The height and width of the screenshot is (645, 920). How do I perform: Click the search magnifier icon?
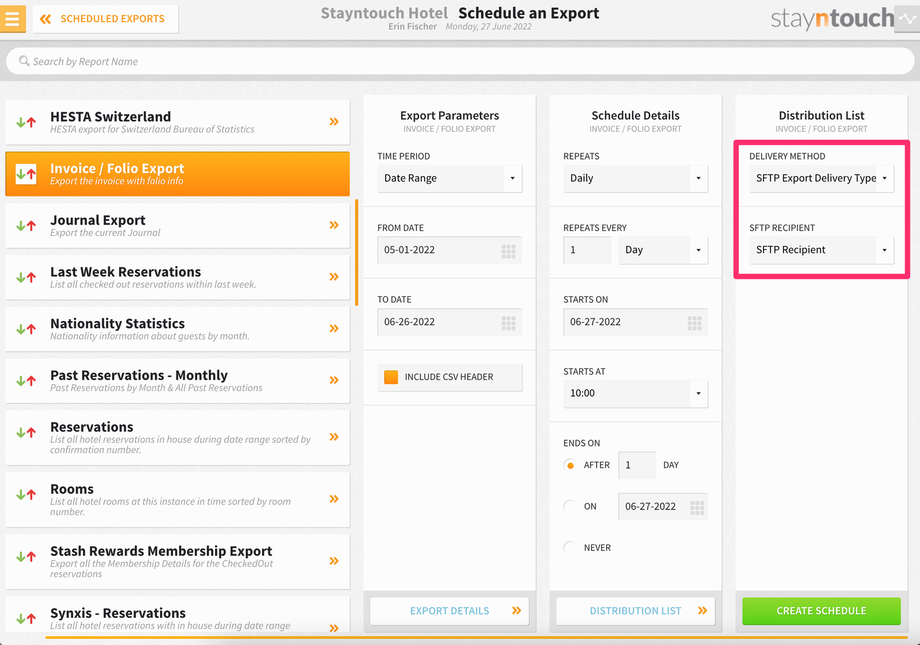[x=24, y=61]
